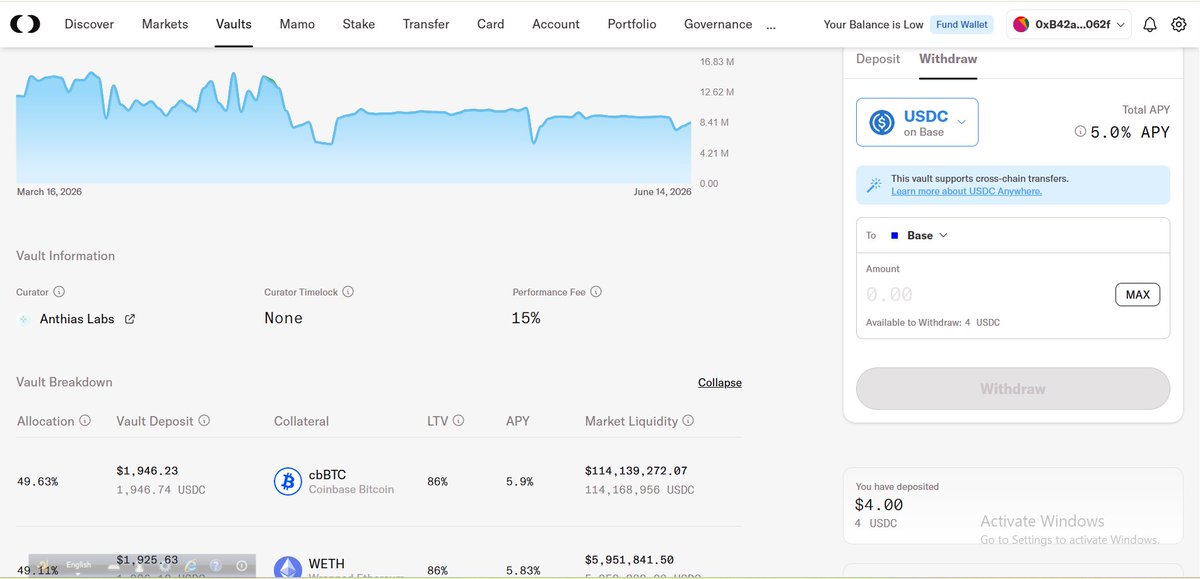Click the info icon beside Performance Fee

596,292
